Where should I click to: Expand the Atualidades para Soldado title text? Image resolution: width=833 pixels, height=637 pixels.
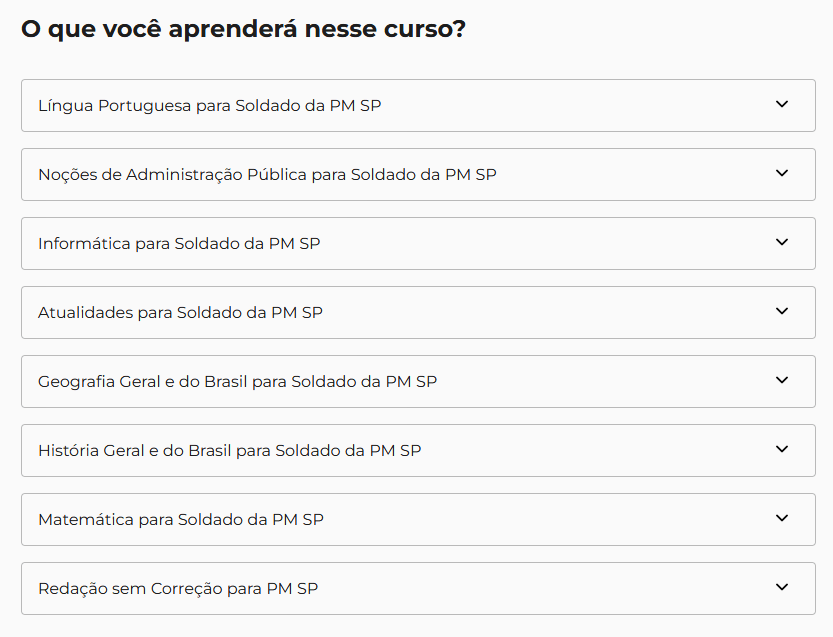(x=180, y=312)
